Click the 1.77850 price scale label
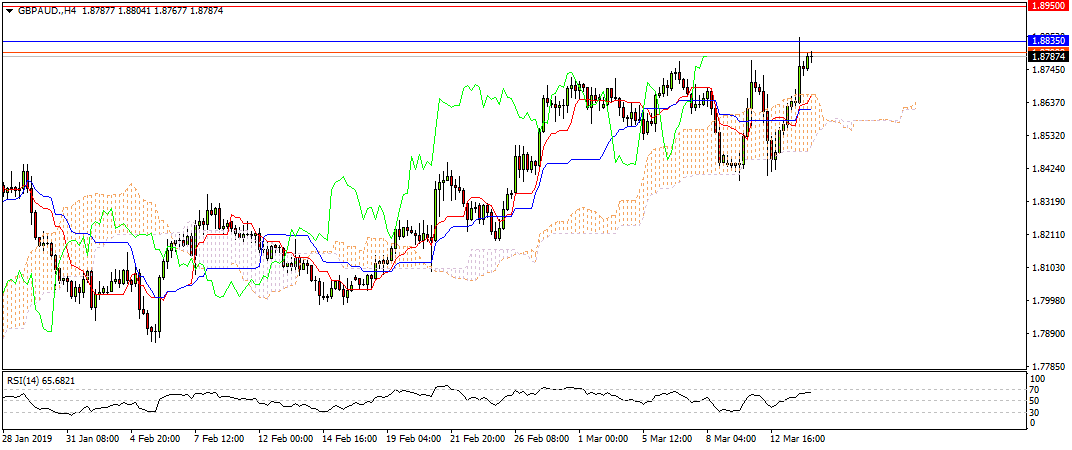Viewport: 1072px width, 450px height. tap(1047, 366)
